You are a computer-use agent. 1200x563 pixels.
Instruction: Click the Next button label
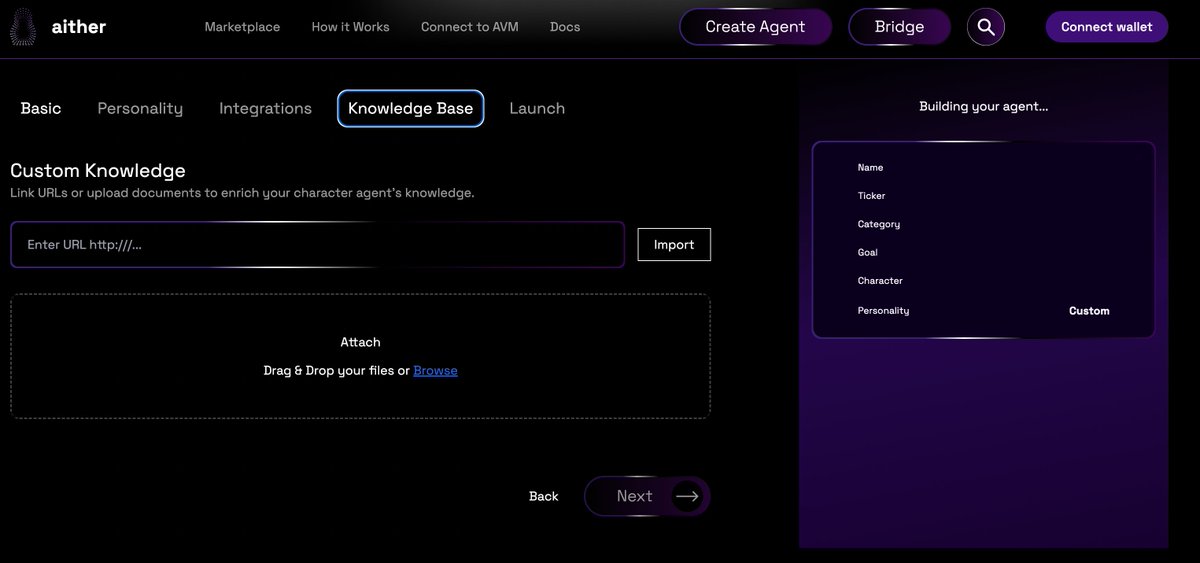634,496
